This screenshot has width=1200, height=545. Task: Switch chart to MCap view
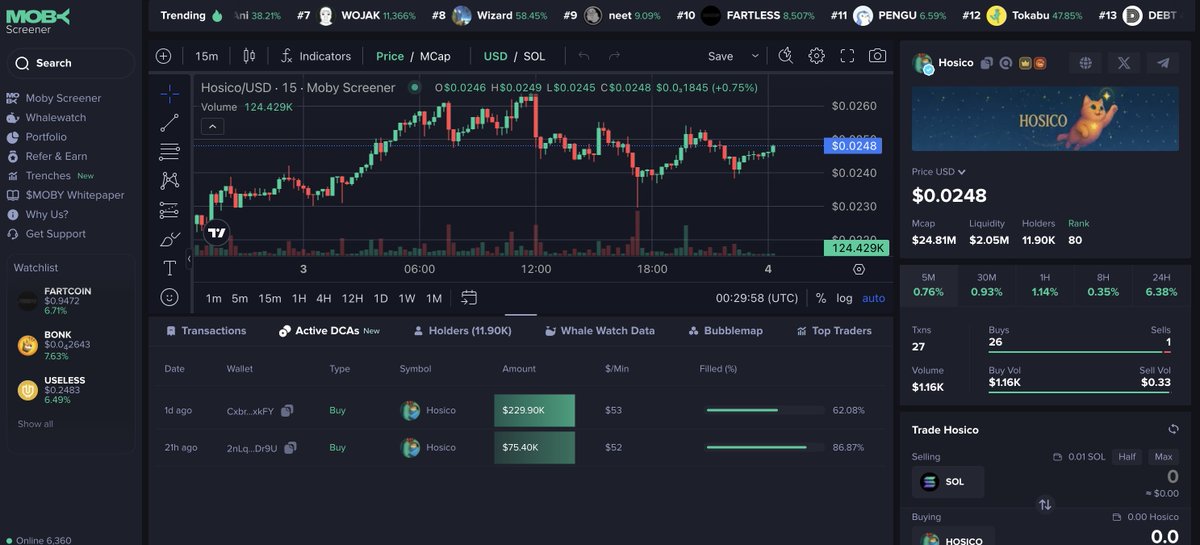(435, 56)
